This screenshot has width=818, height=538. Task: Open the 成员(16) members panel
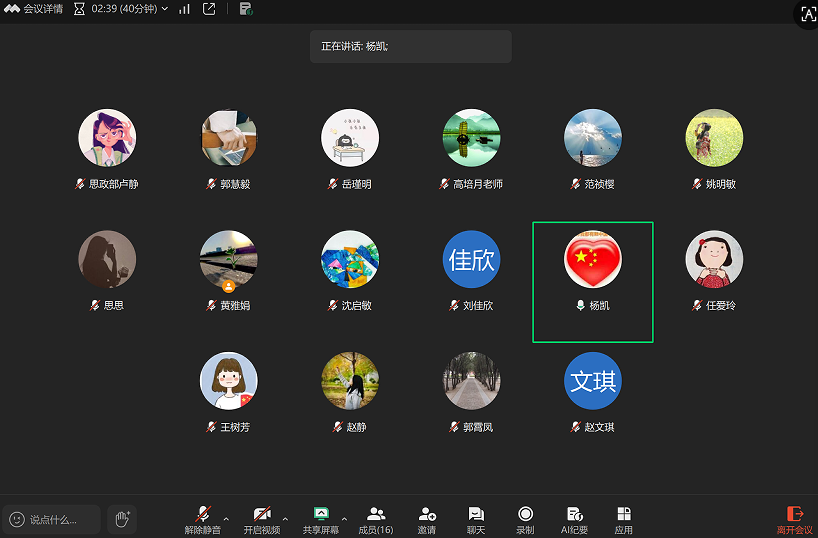click(x=376, y=518)
